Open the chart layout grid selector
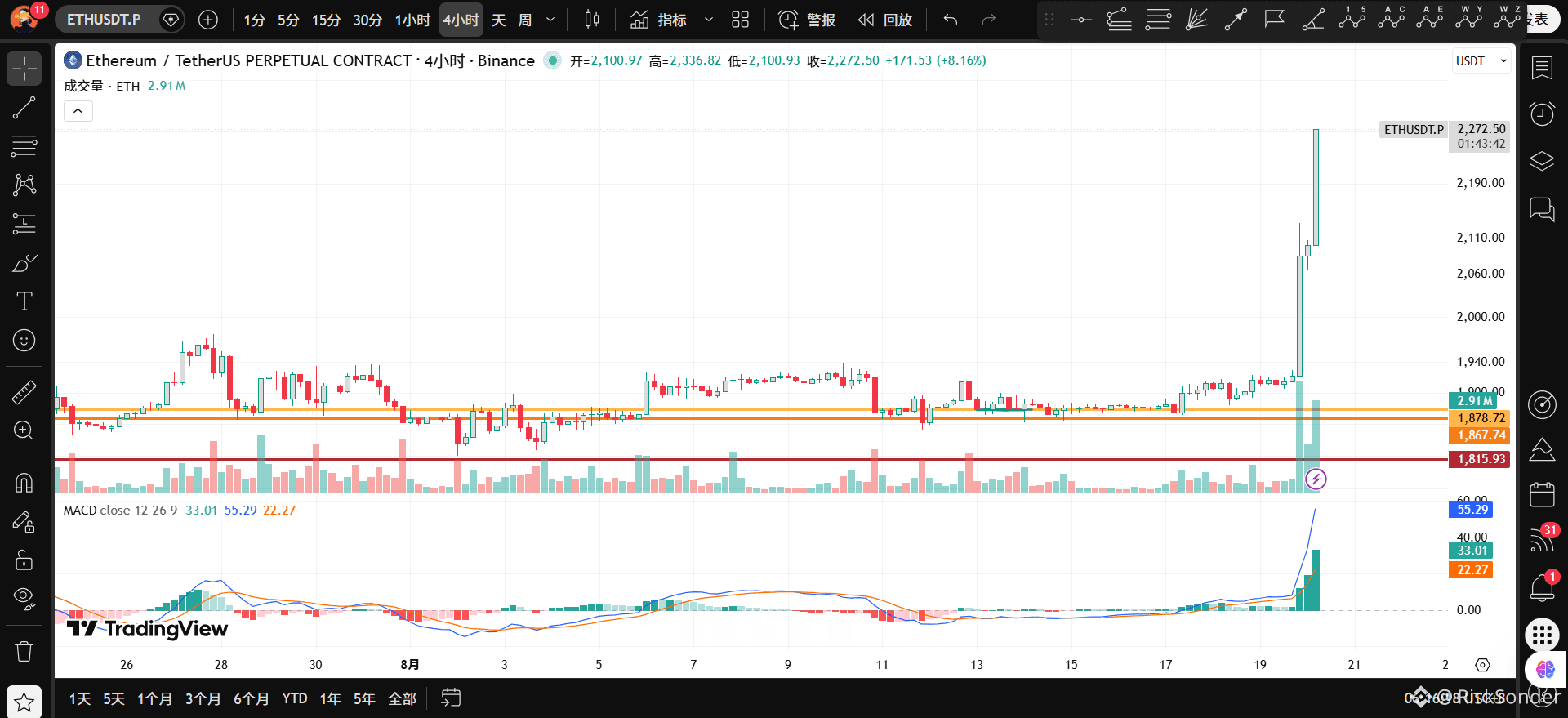This screenshot has width=1568, height=718. point(741,20)
